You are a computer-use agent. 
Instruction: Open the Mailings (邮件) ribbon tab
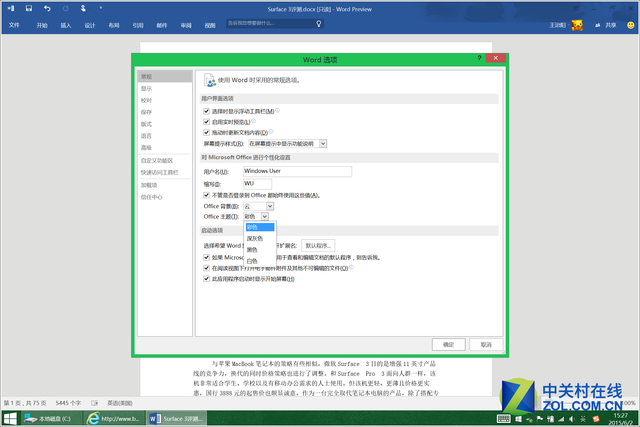162,25
